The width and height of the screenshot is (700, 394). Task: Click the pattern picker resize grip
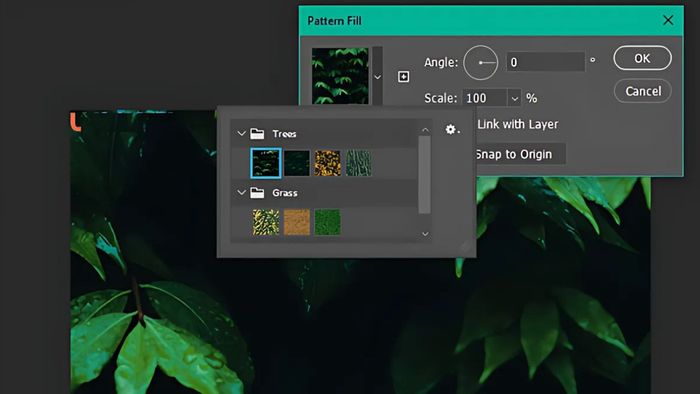tap(466, 247)
